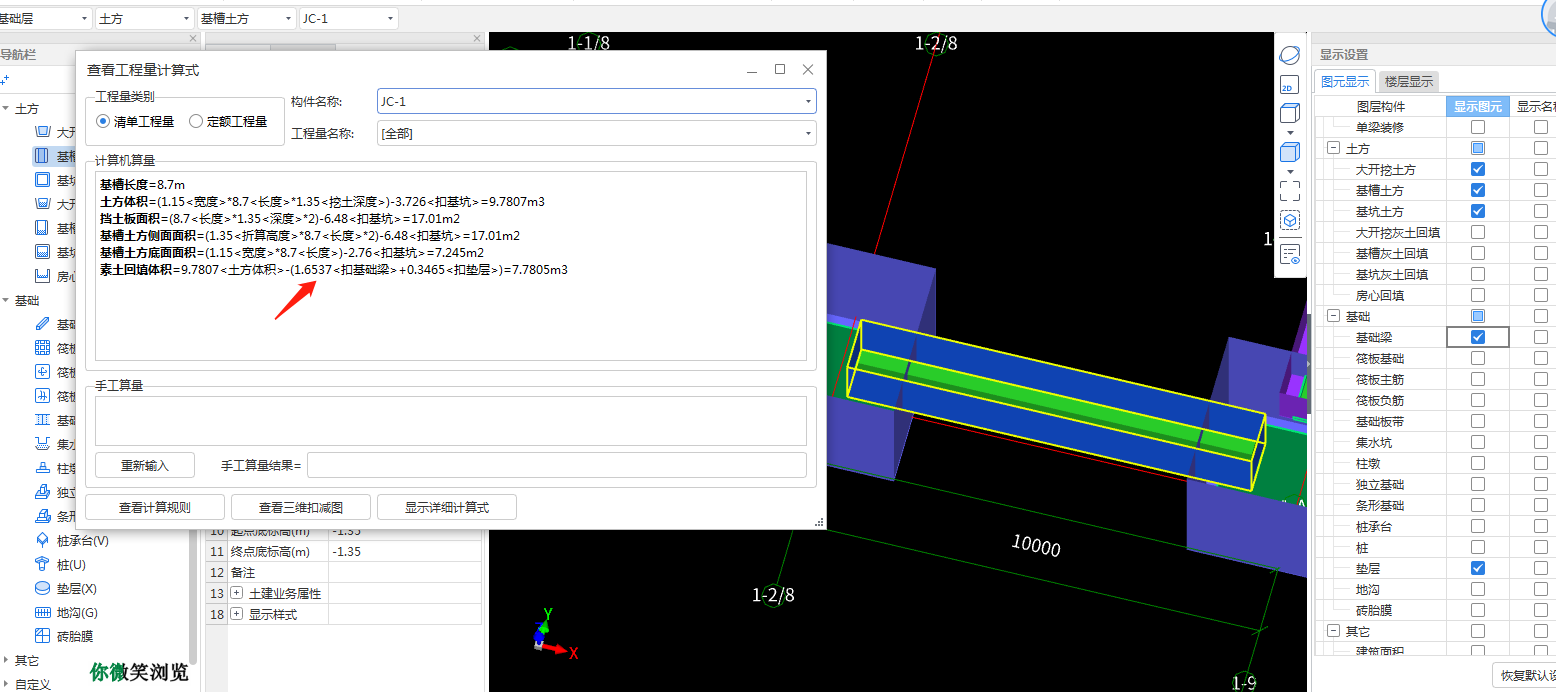The image size is (1556, 692).
Task: Expand 显示样式 property row
Action: tap(237, 614)
